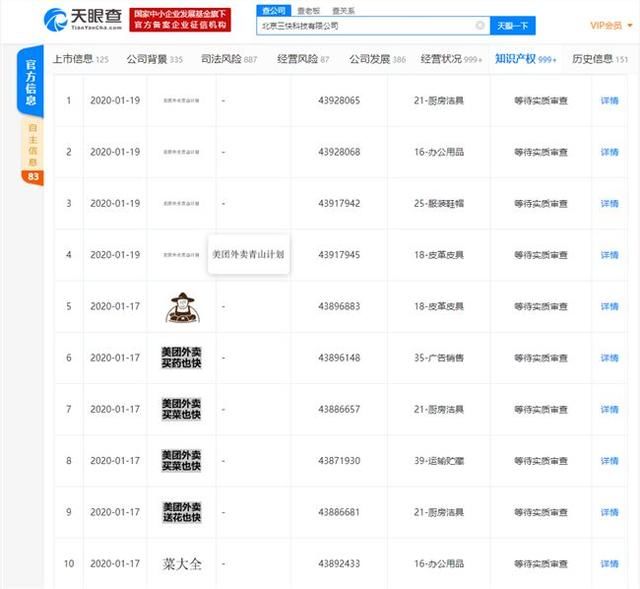
Task: Open 详情 link for row 6
Action: coord(609,357)
